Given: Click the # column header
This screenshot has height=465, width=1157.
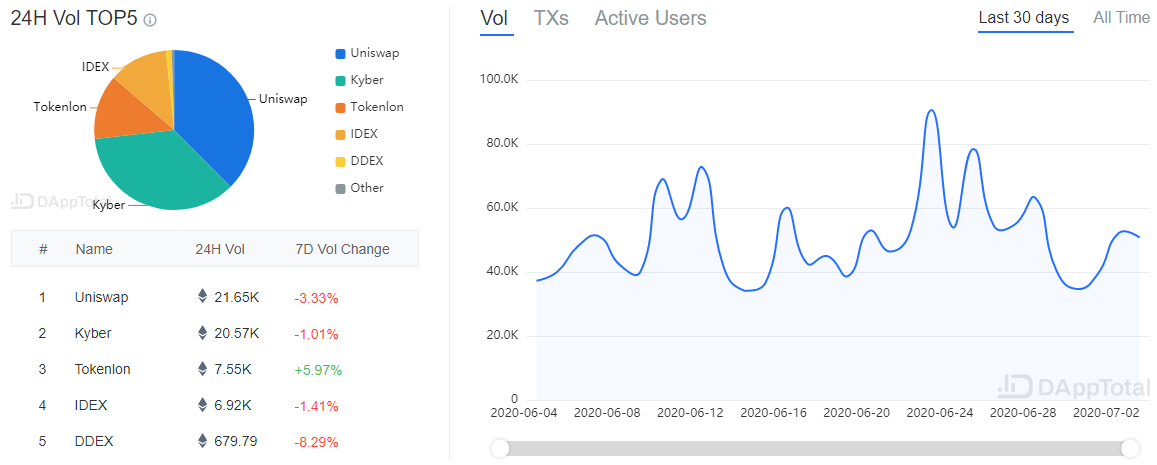Looking at the screenshot, I should [43, 249].
